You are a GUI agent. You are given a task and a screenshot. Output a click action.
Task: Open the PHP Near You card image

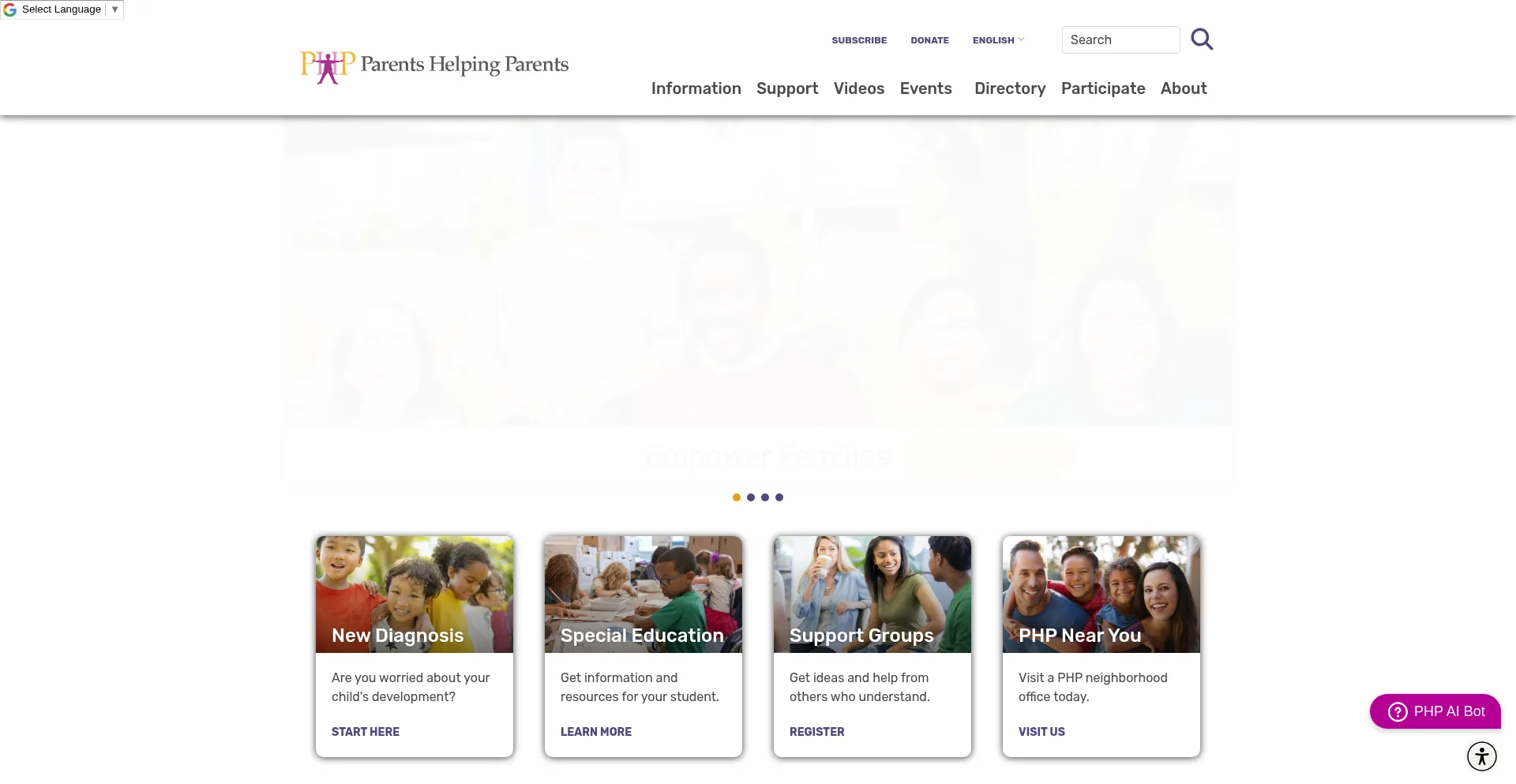(1101, 594)
